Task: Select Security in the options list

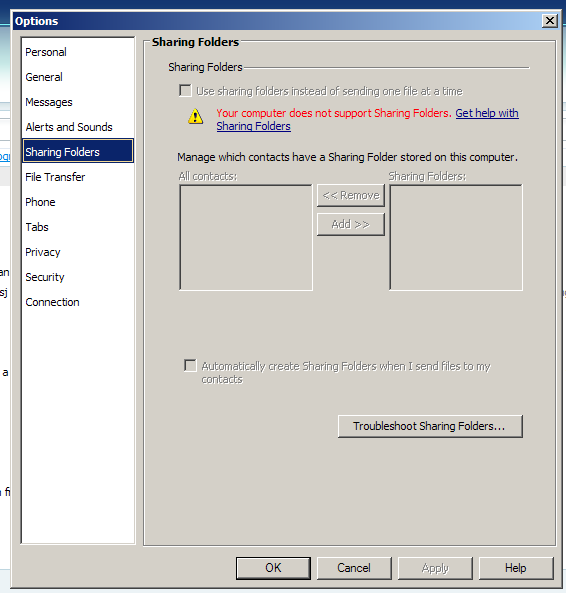Action: point(45,277)
